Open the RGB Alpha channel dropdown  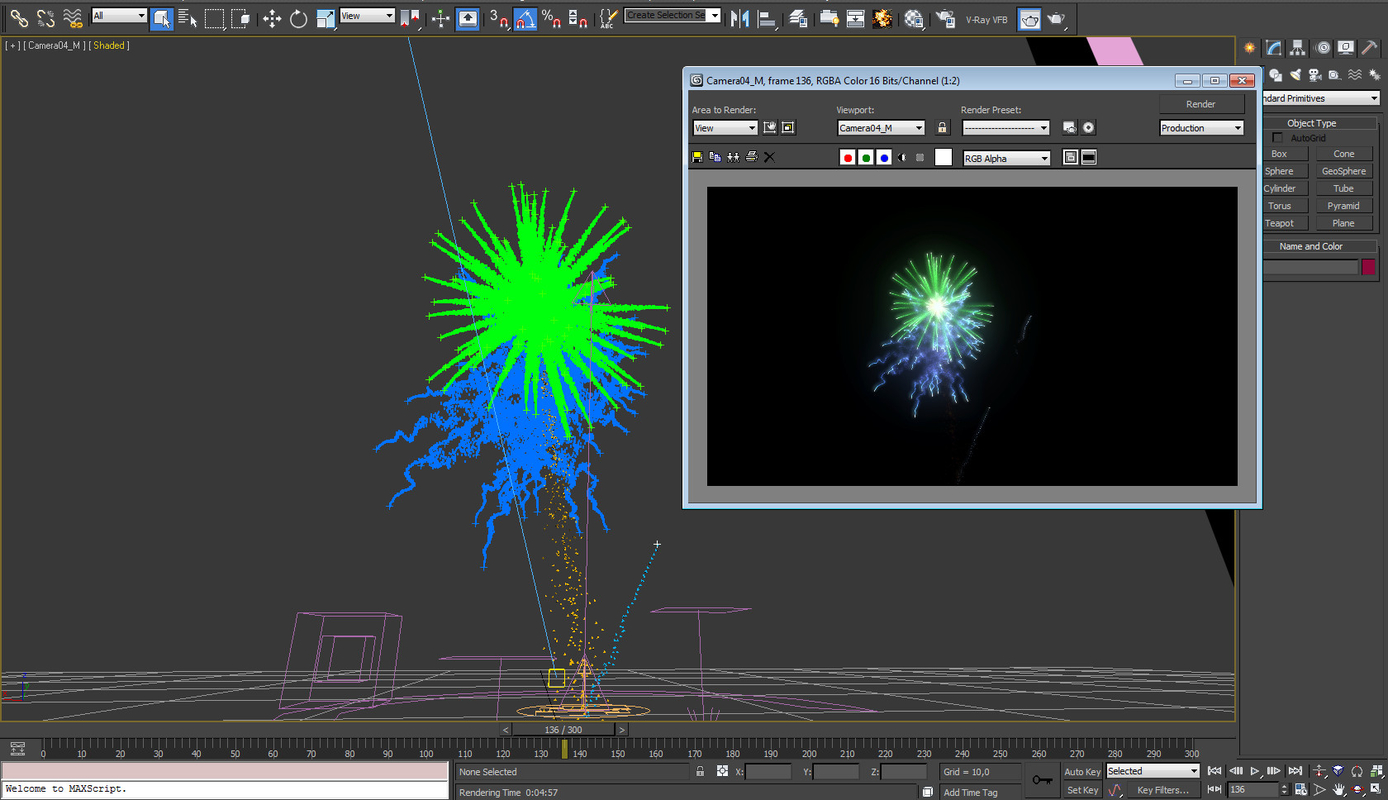pos(1006,157)
